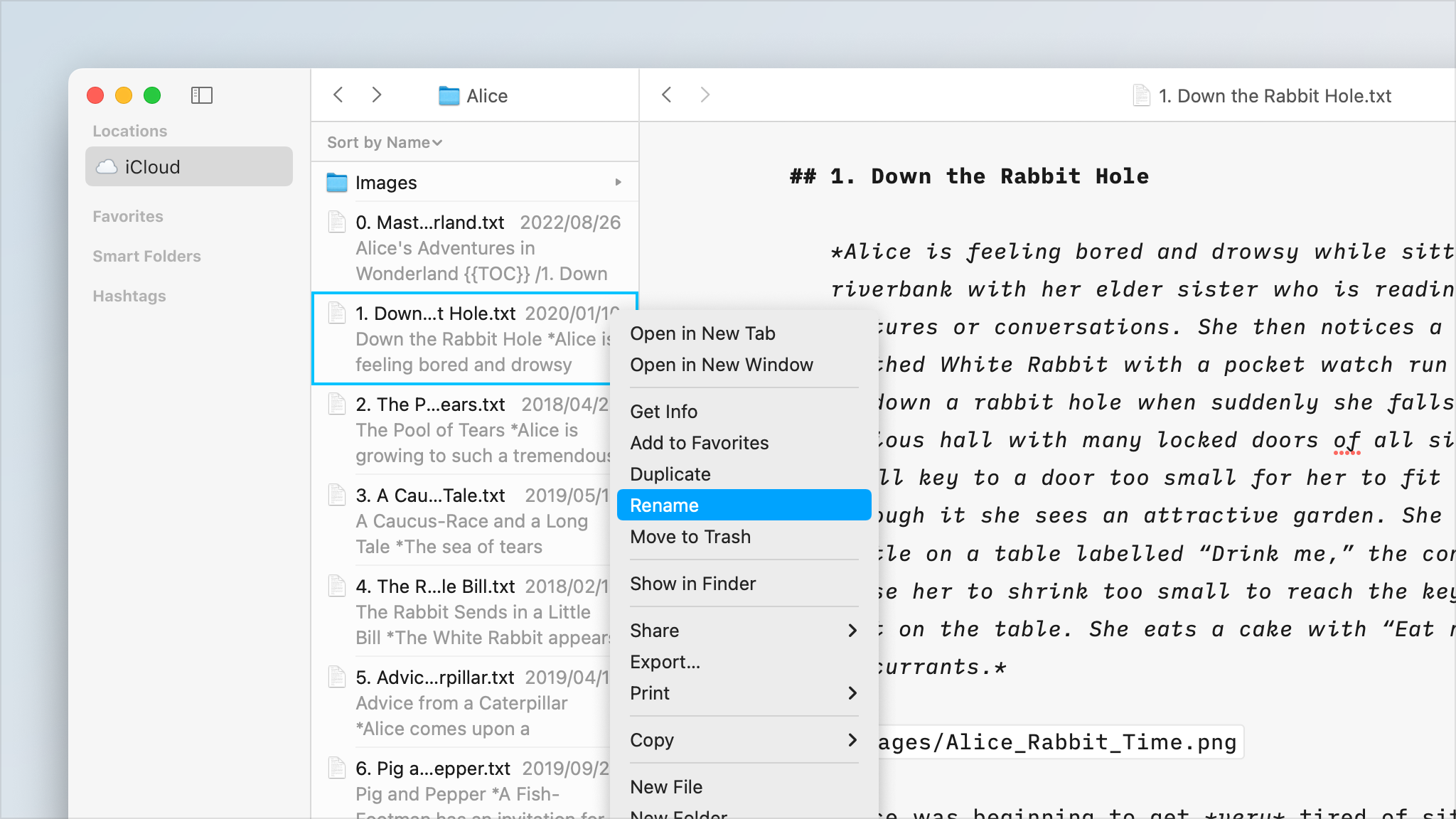Click the Images folder icon
Viewport: 1456px width, 819px height.
[336, 183]
